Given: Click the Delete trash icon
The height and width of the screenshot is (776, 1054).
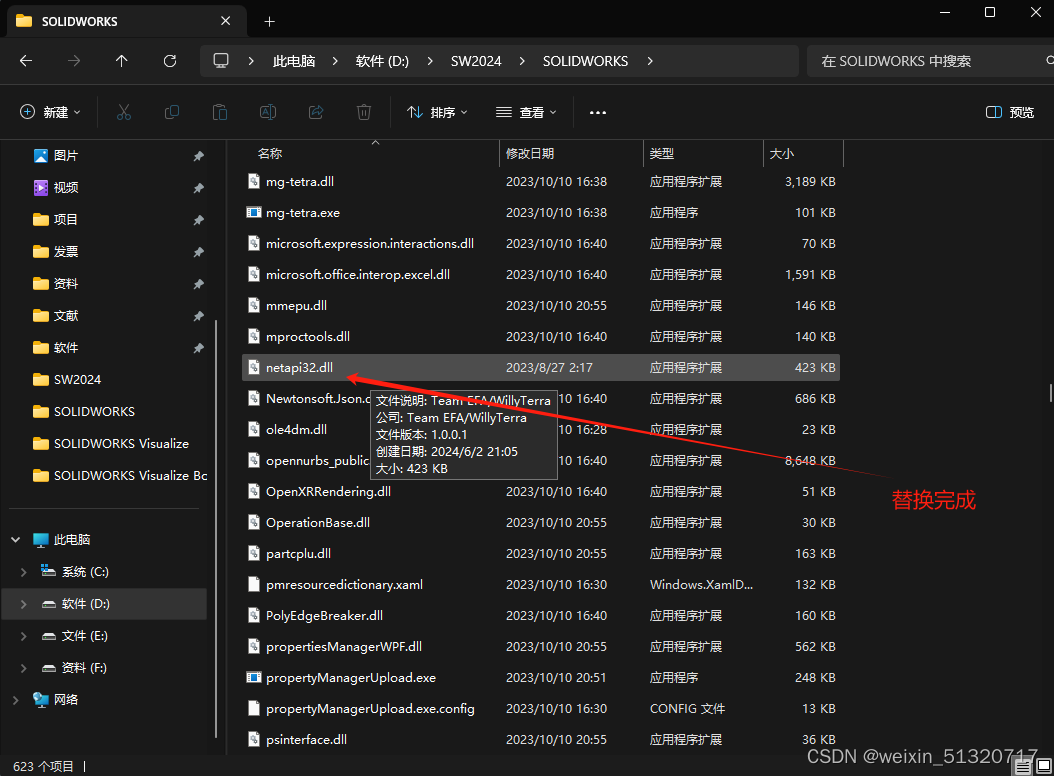Looking at the screenshot, I should point(364,112).
